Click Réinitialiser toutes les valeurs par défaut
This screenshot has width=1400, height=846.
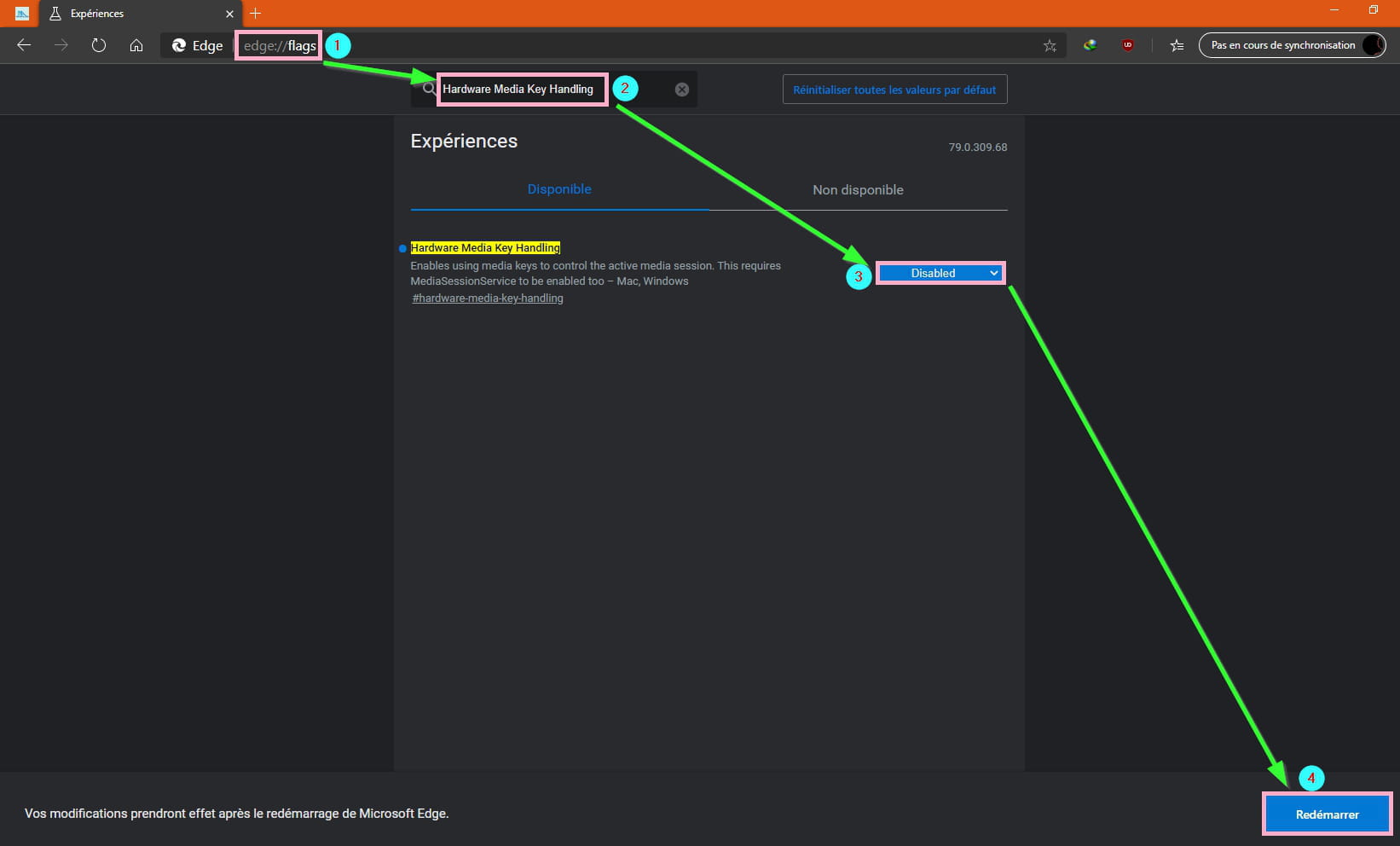point(894,90)
